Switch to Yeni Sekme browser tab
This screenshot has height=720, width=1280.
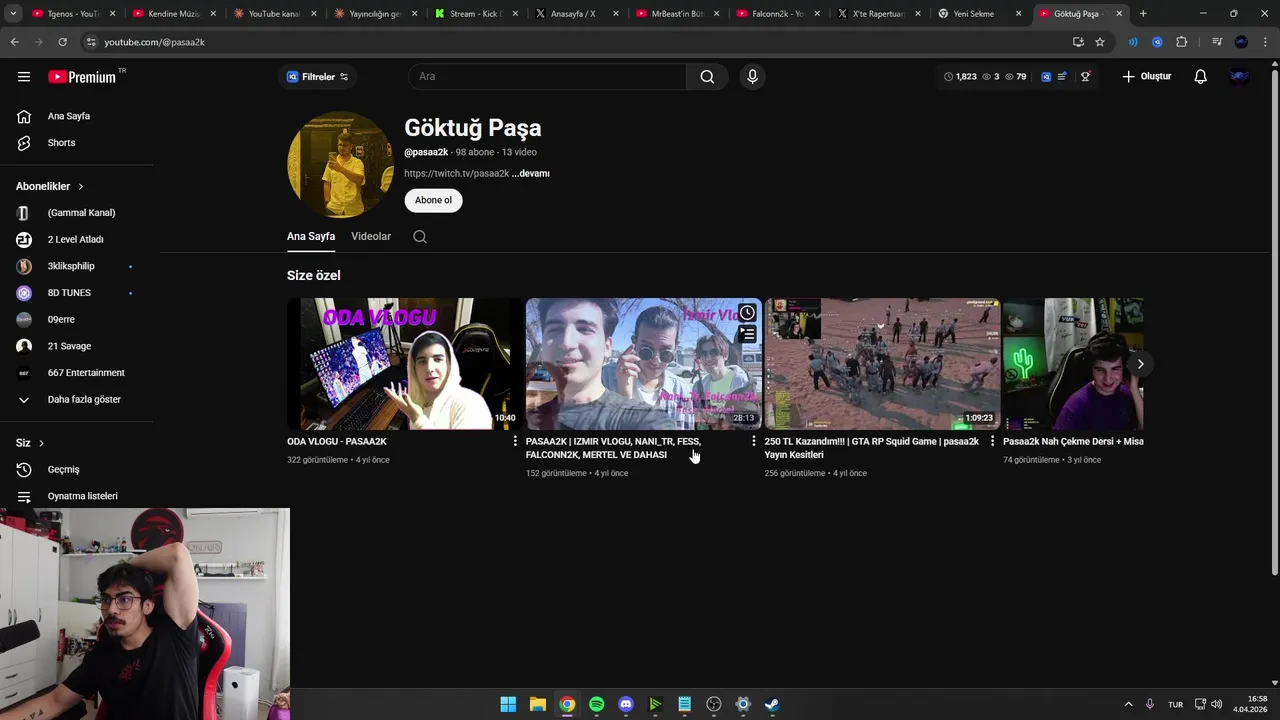coord(980,14)
